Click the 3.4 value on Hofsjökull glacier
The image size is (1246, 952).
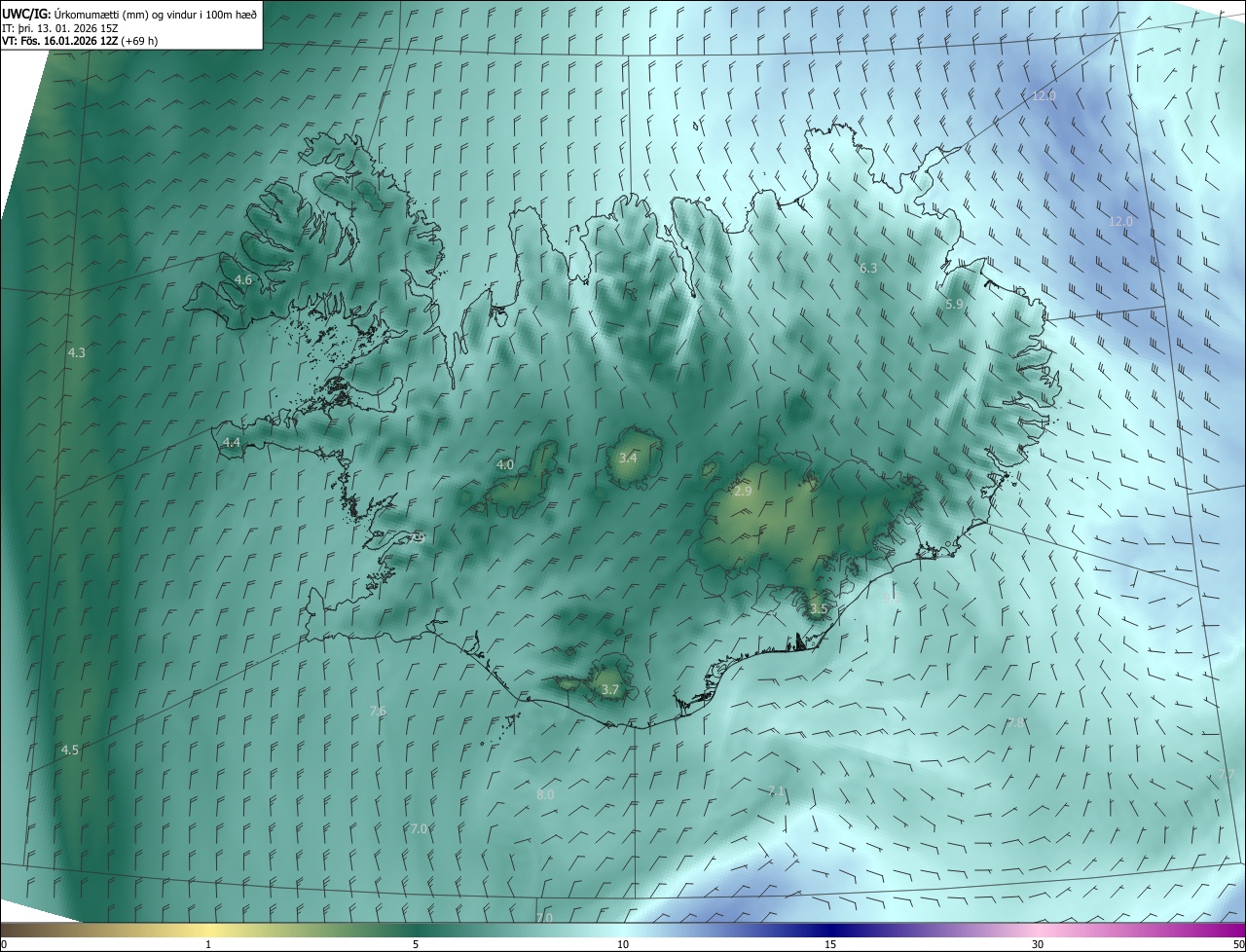(x=629, y=458)
